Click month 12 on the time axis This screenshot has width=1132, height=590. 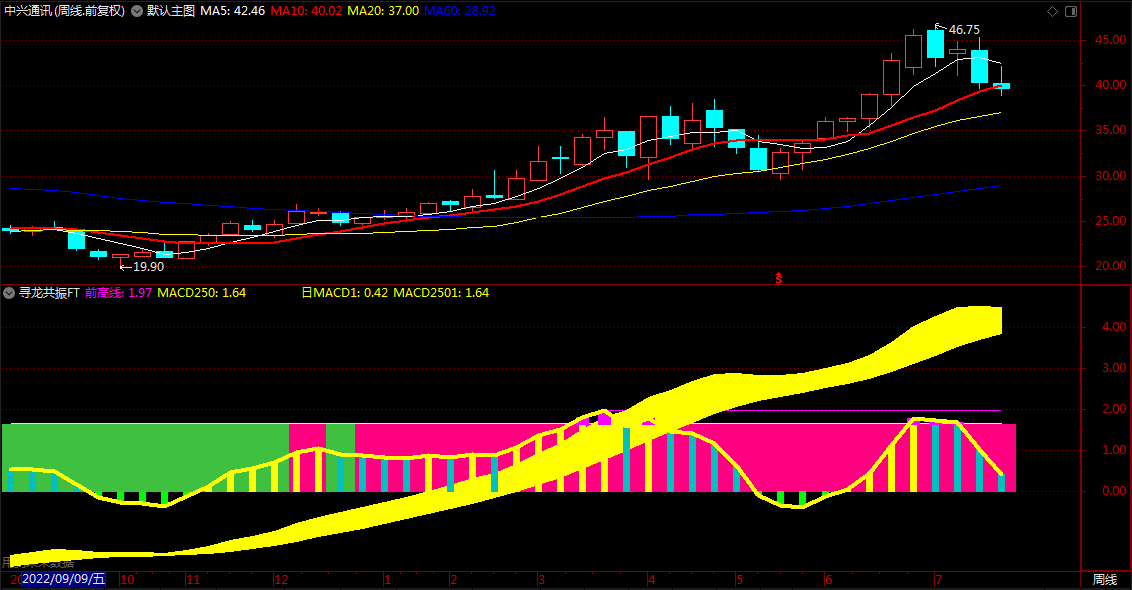pyautogui.click(x=281, y=579)
